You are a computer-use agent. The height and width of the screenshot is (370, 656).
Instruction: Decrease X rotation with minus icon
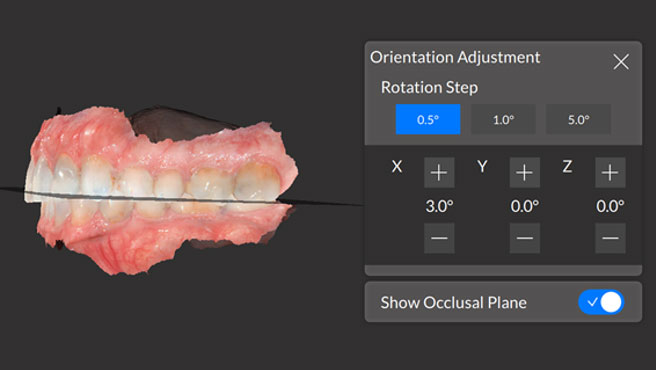click(x=439, y=238)
